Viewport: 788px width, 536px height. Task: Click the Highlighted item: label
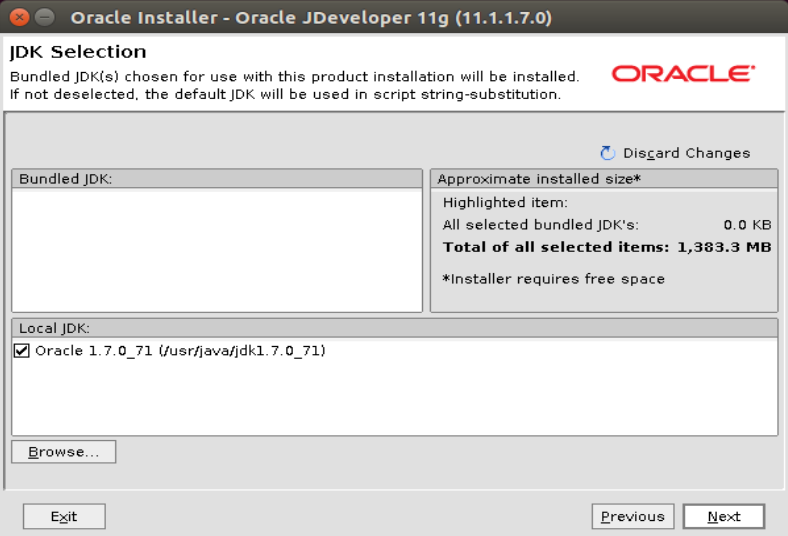pyautogui.click(x=505, y=202)
